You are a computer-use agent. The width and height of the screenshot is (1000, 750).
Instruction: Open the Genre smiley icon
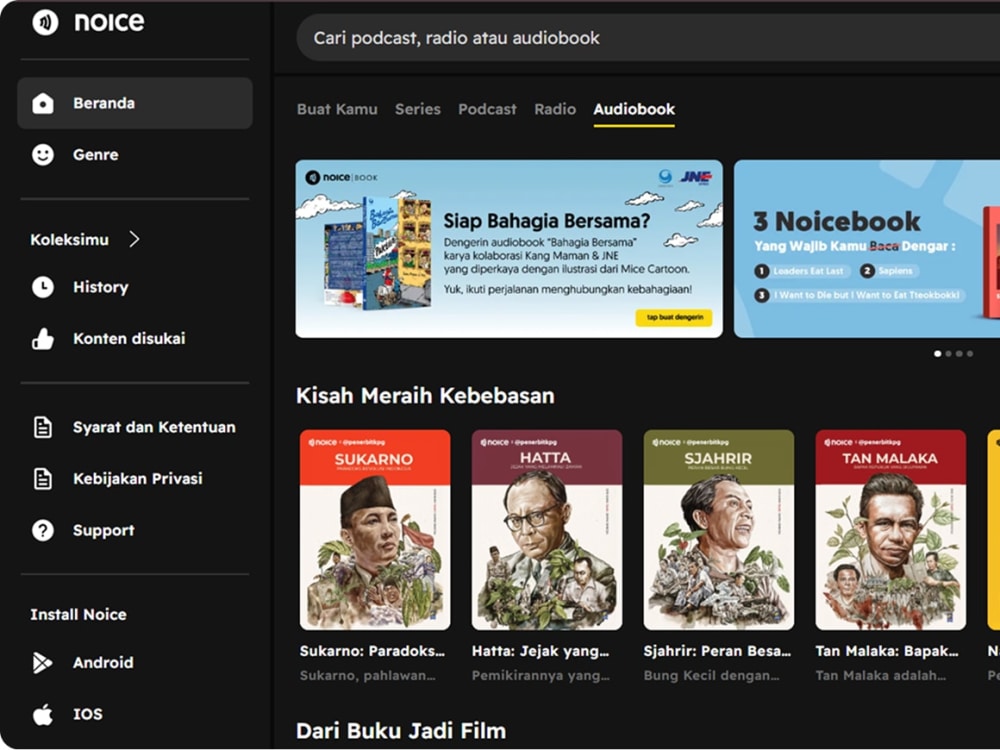(x=43, y=154)
